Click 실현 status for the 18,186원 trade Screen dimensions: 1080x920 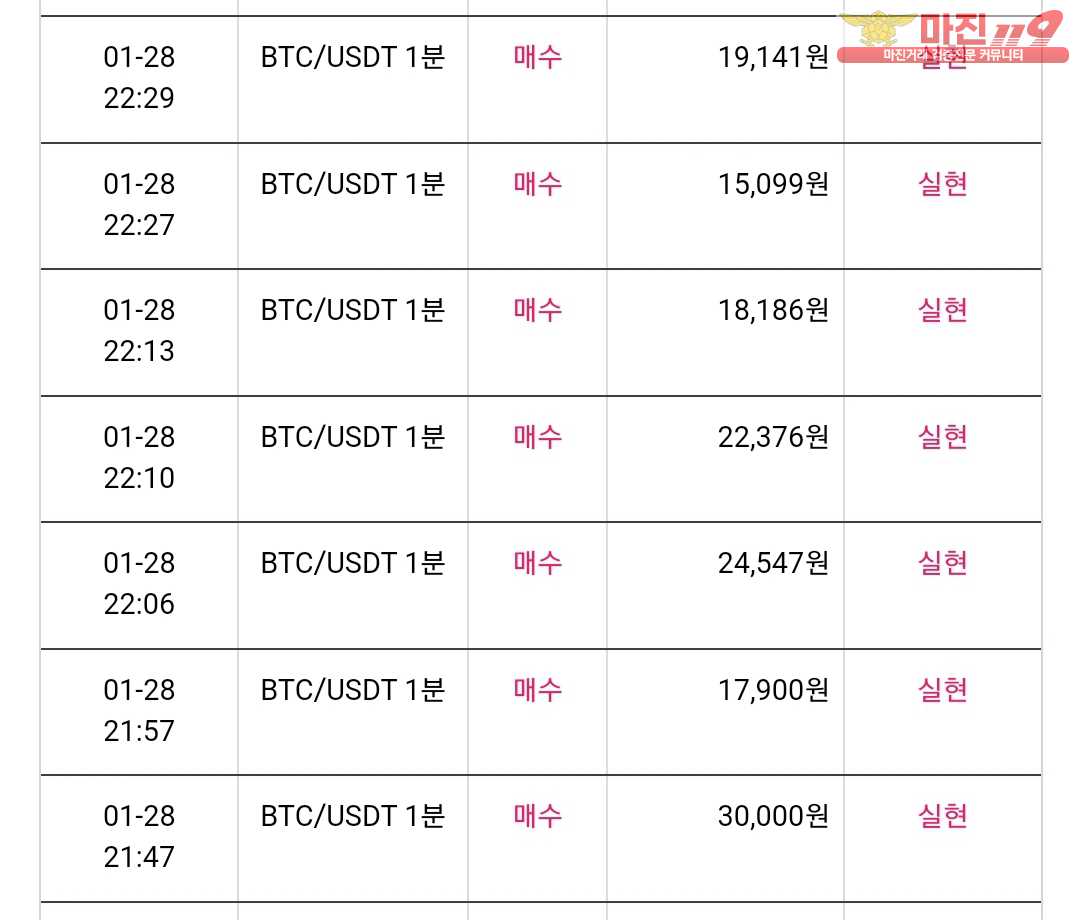tap(942, 310)
